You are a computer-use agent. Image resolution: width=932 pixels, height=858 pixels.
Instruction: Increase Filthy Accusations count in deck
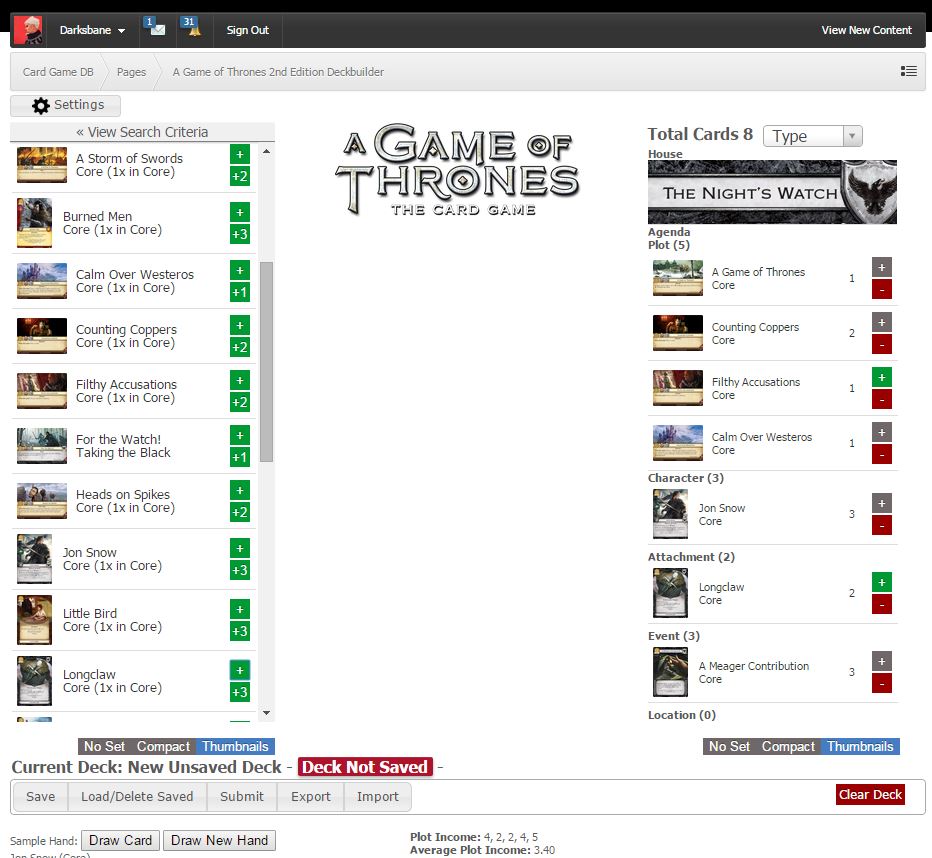point(881,377)
